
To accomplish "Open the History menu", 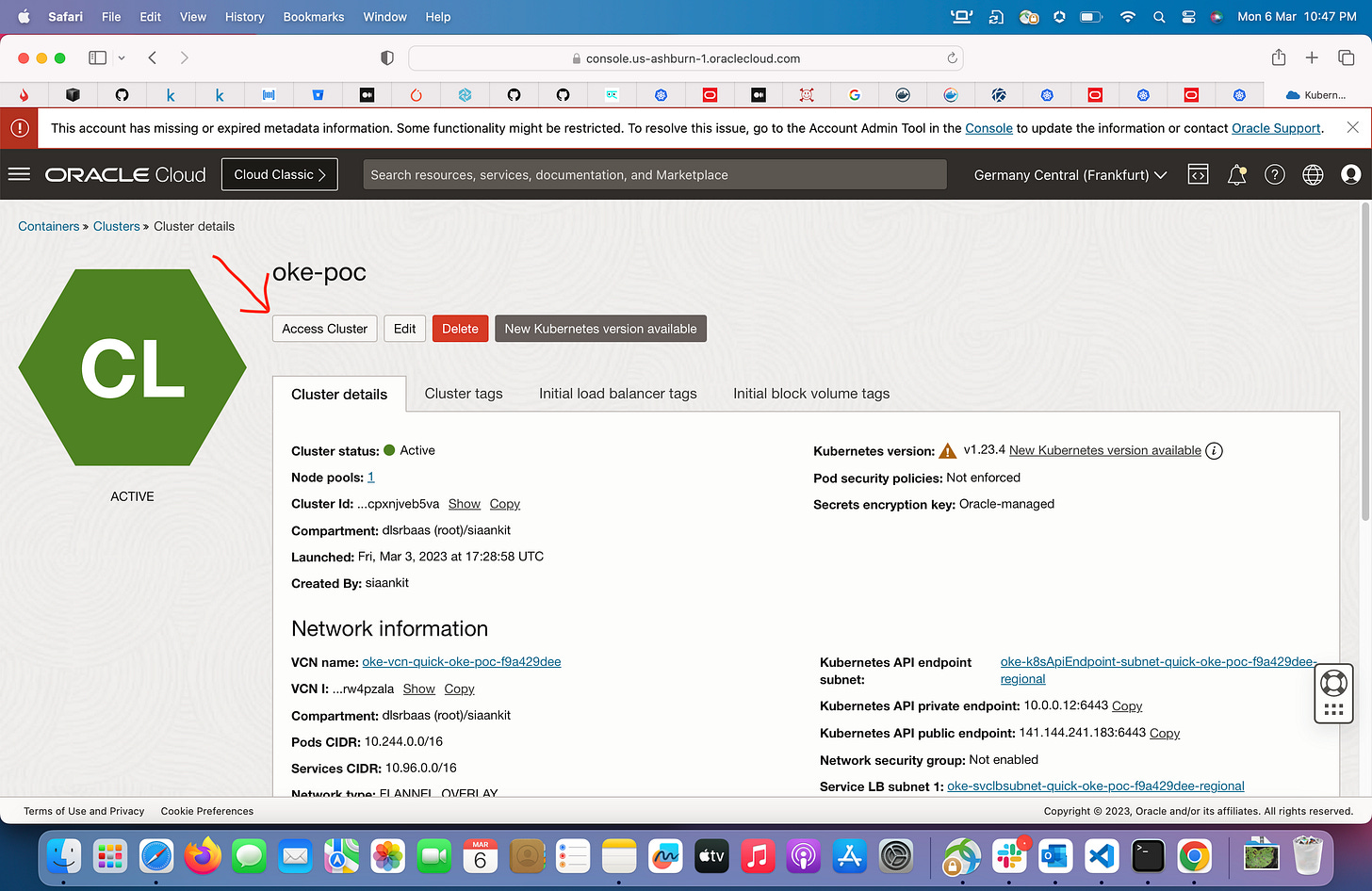I will point(245,16).
